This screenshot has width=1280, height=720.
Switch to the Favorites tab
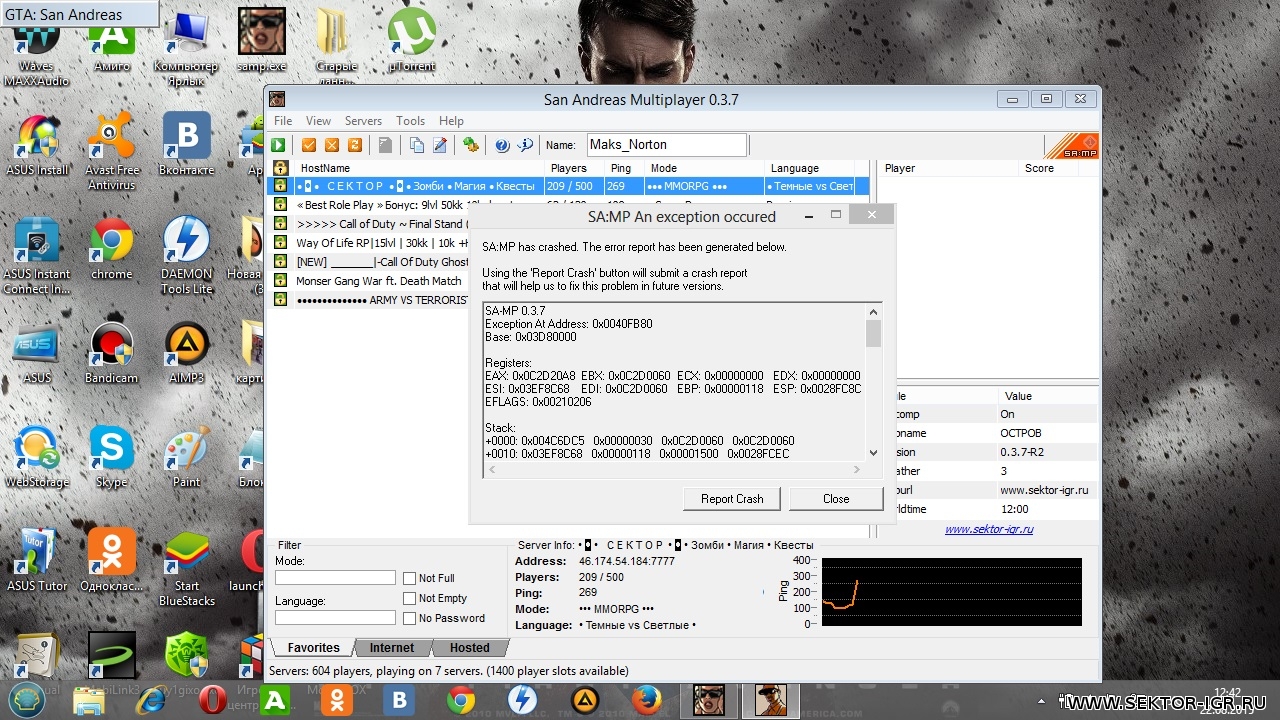point(314,648)
